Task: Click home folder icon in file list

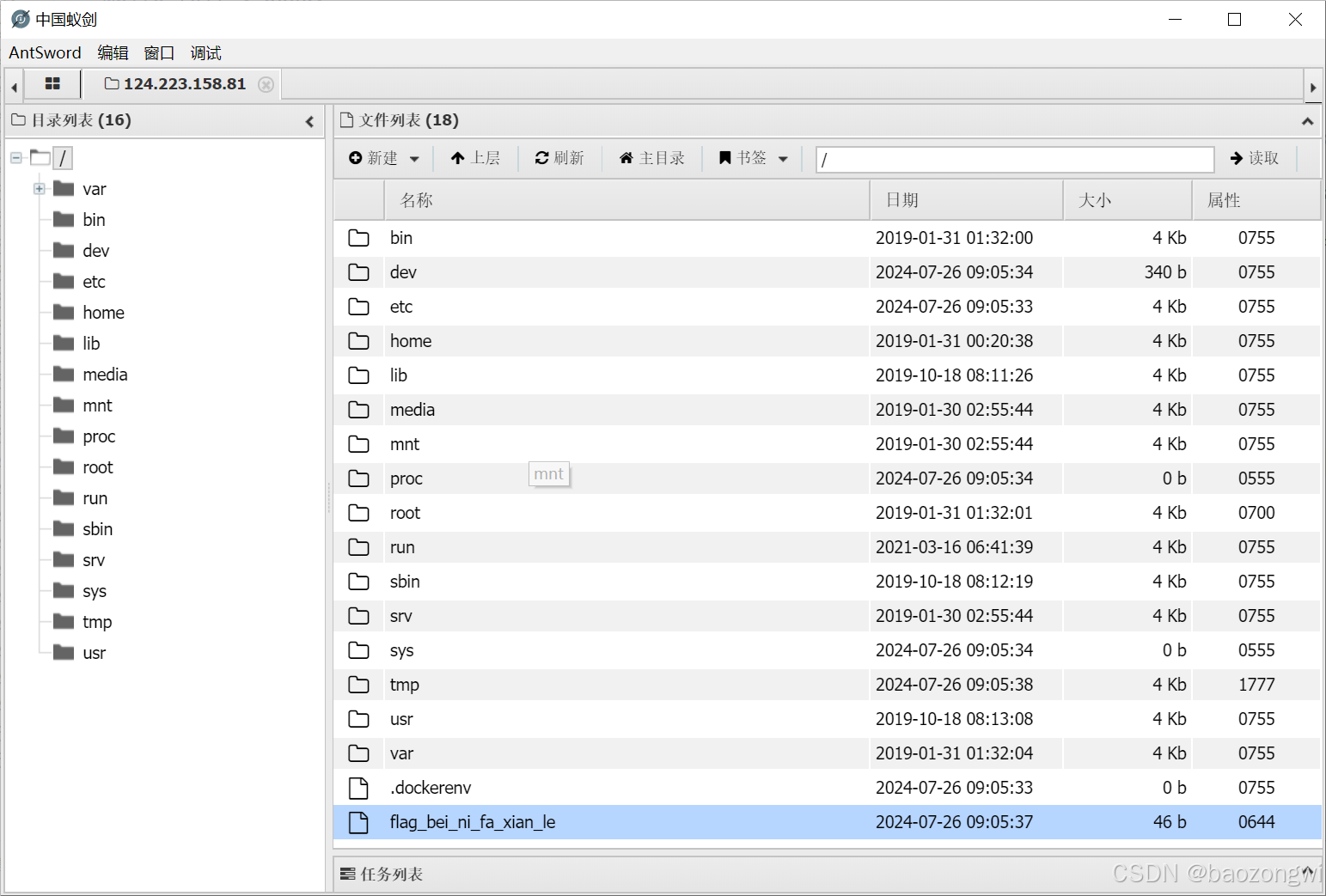Action: pyautogui.click(x=358, y=341)
